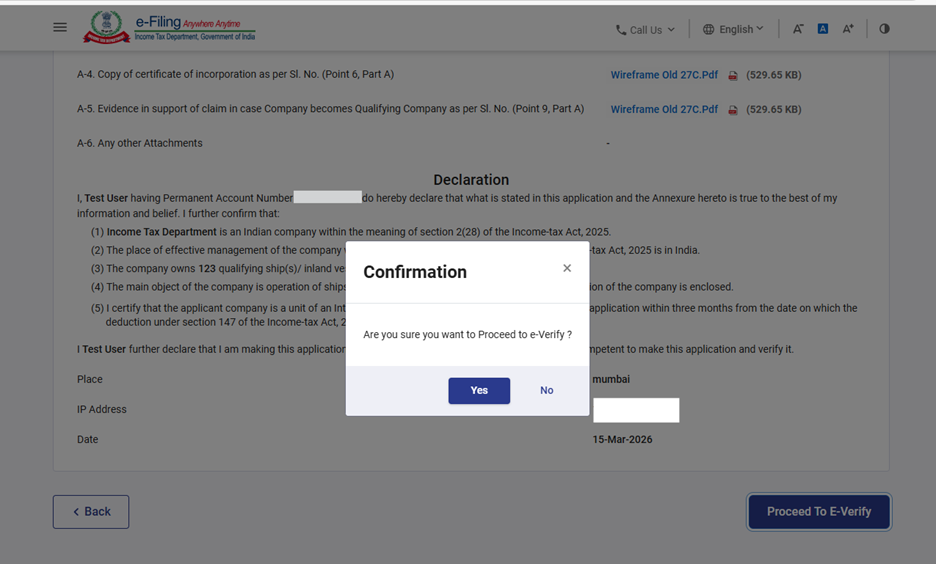Open the hamburger navigation menu
The image size is (936, 564).
point(60,27)
